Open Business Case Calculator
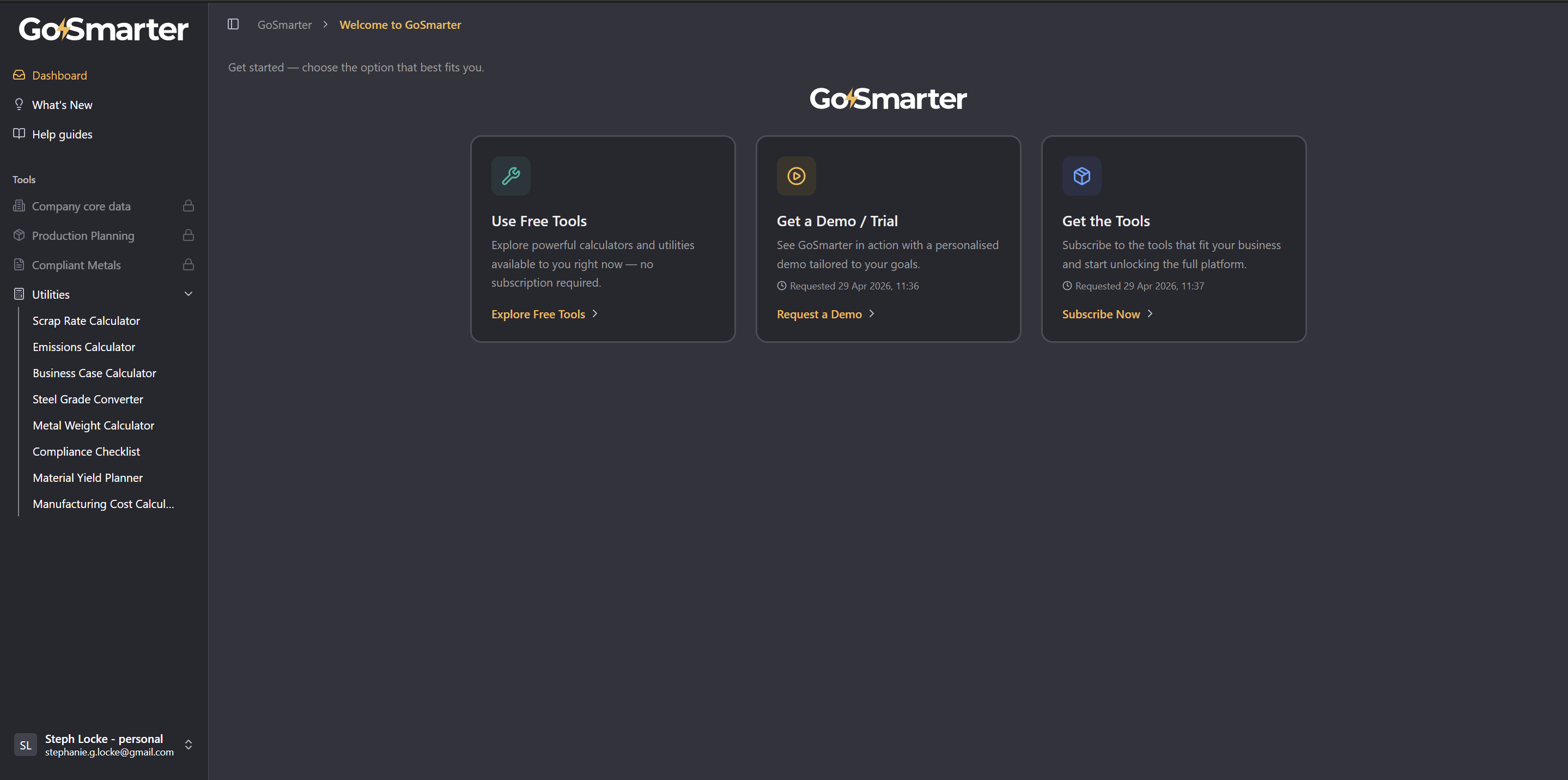Image resolution: width=1568 pixels, height=780 pixels. pyautogui.click(x=94, y=373)
